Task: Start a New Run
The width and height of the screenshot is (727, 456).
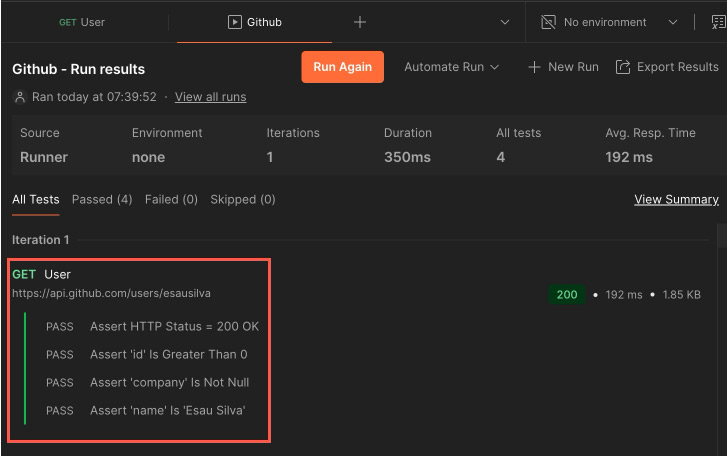Action: (x=563, y=67)
